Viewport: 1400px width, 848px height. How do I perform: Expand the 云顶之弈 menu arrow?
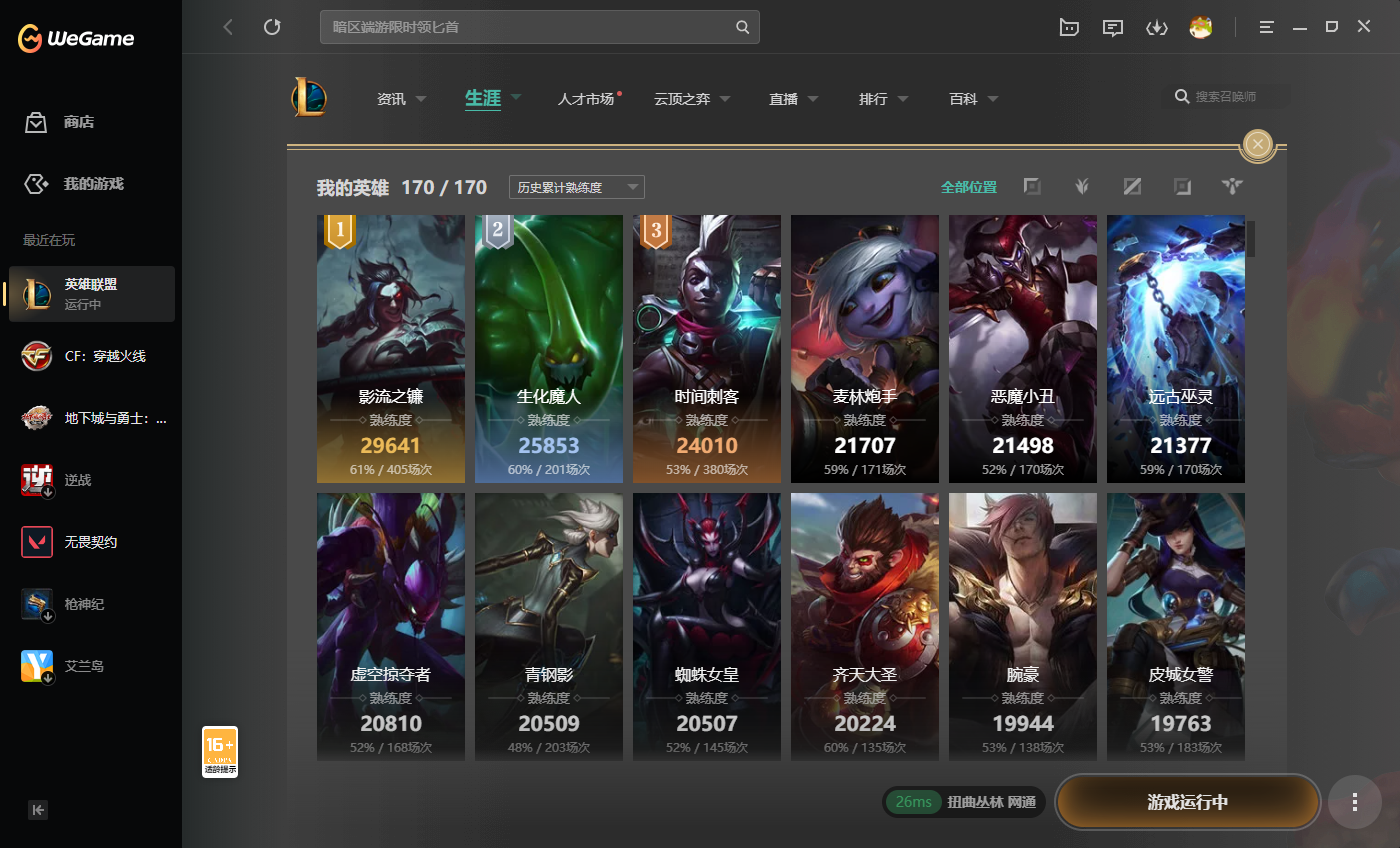pos(725,99)
